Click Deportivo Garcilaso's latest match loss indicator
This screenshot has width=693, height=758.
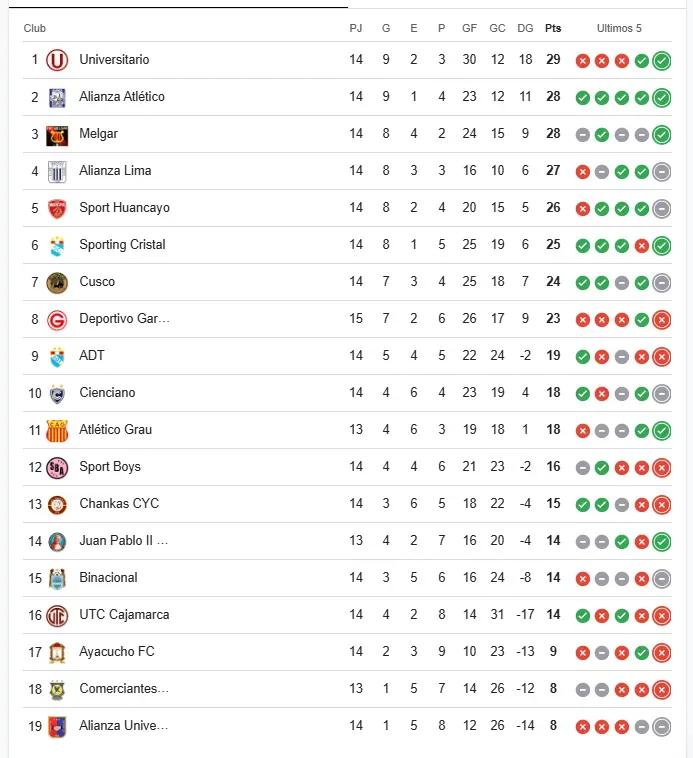(x=661, y=319)
